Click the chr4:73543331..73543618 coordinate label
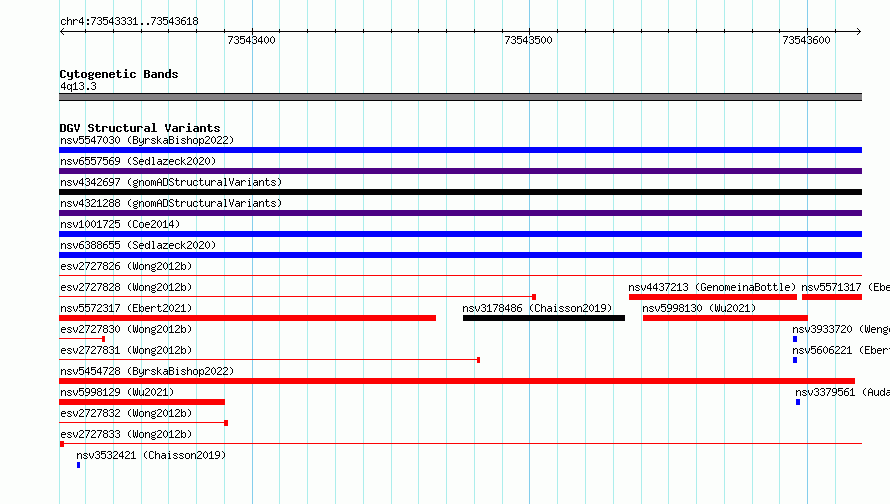890x504 pixels. (x=129, y=22)
